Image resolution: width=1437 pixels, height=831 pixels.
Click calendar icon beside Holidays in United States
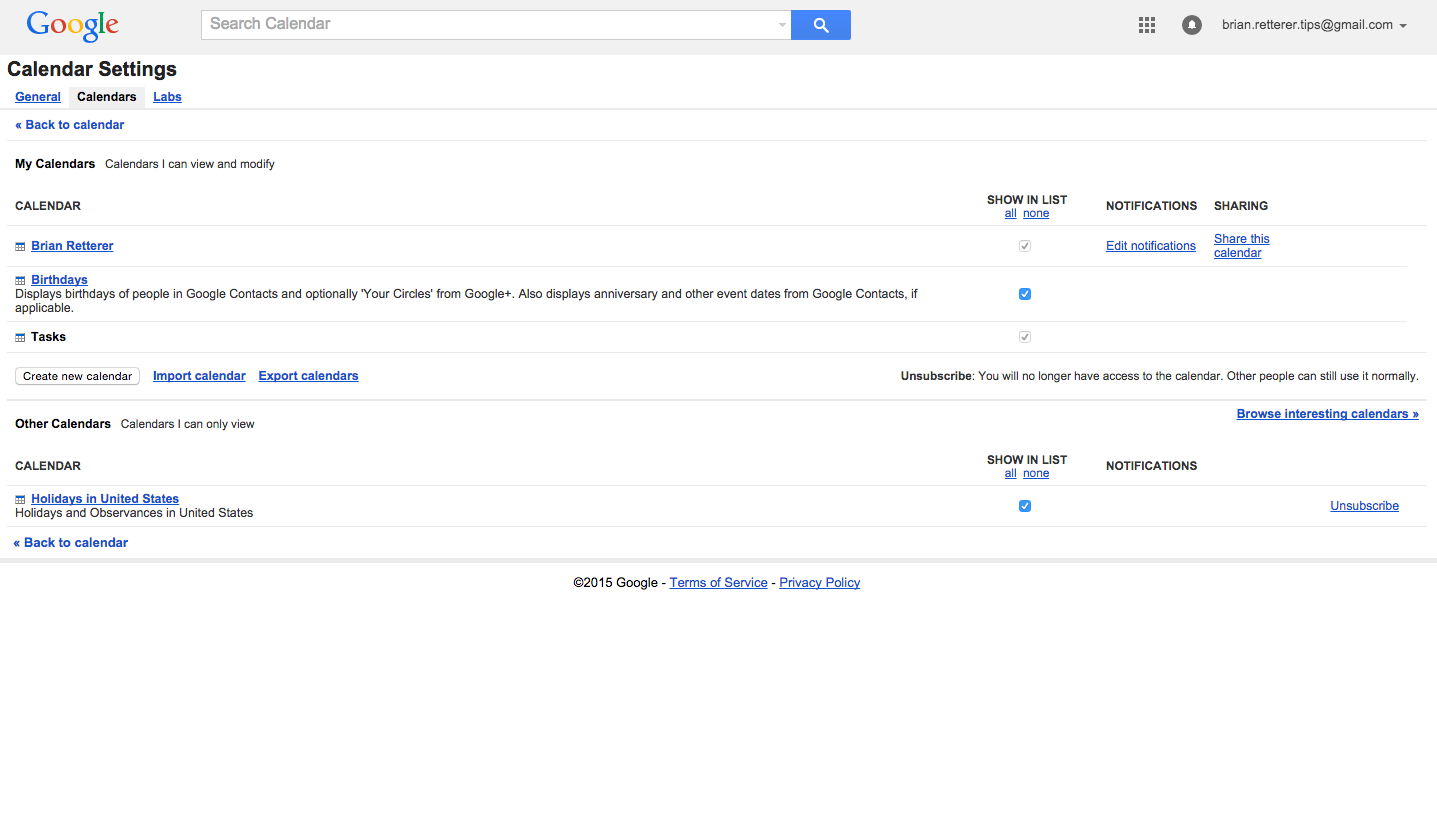coord(20,500)
